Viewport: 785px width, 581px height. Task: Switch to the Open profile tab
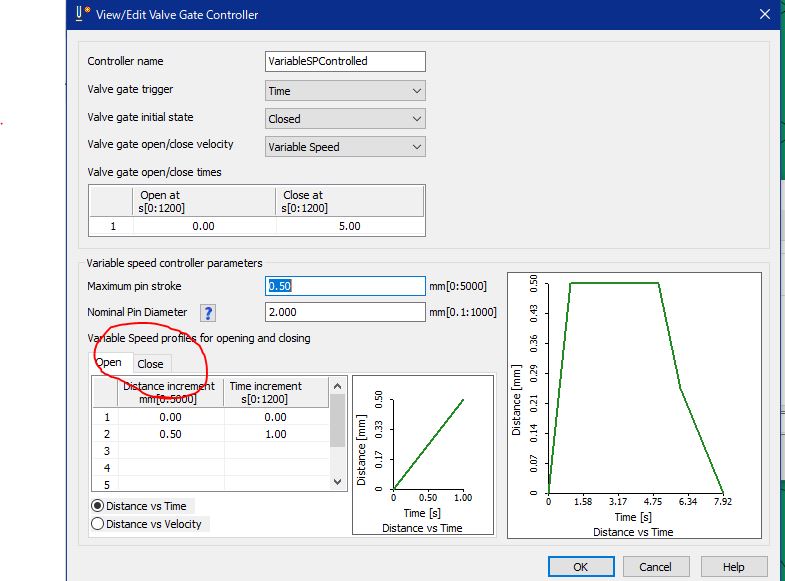tap(109, 363)
